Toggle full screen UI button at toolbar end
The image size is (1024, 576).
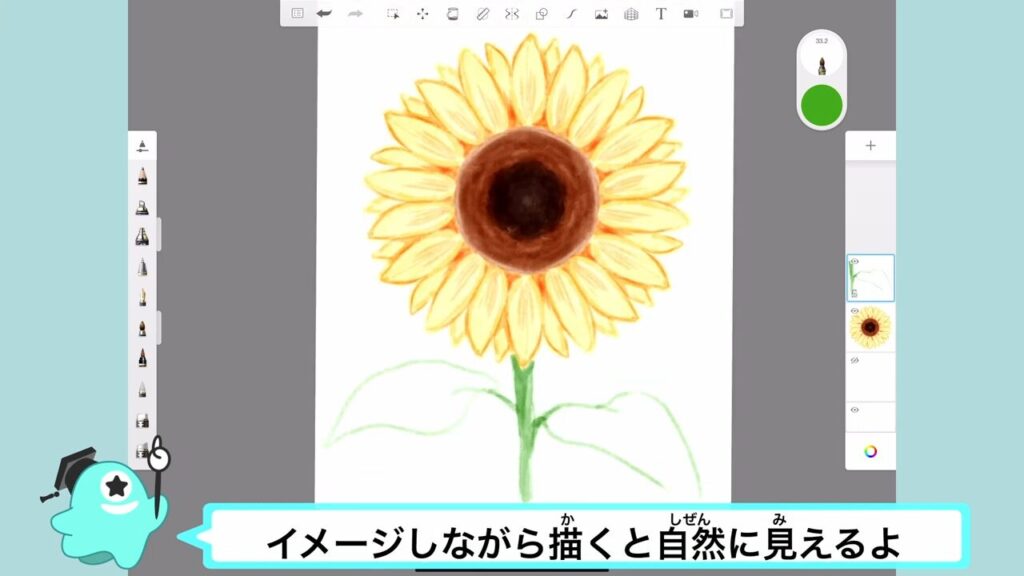(x=726, y=14)
